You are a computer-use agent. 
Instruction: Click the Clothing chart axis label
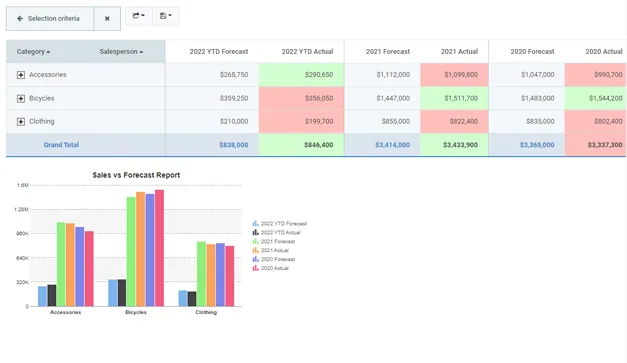coord(206,312)
